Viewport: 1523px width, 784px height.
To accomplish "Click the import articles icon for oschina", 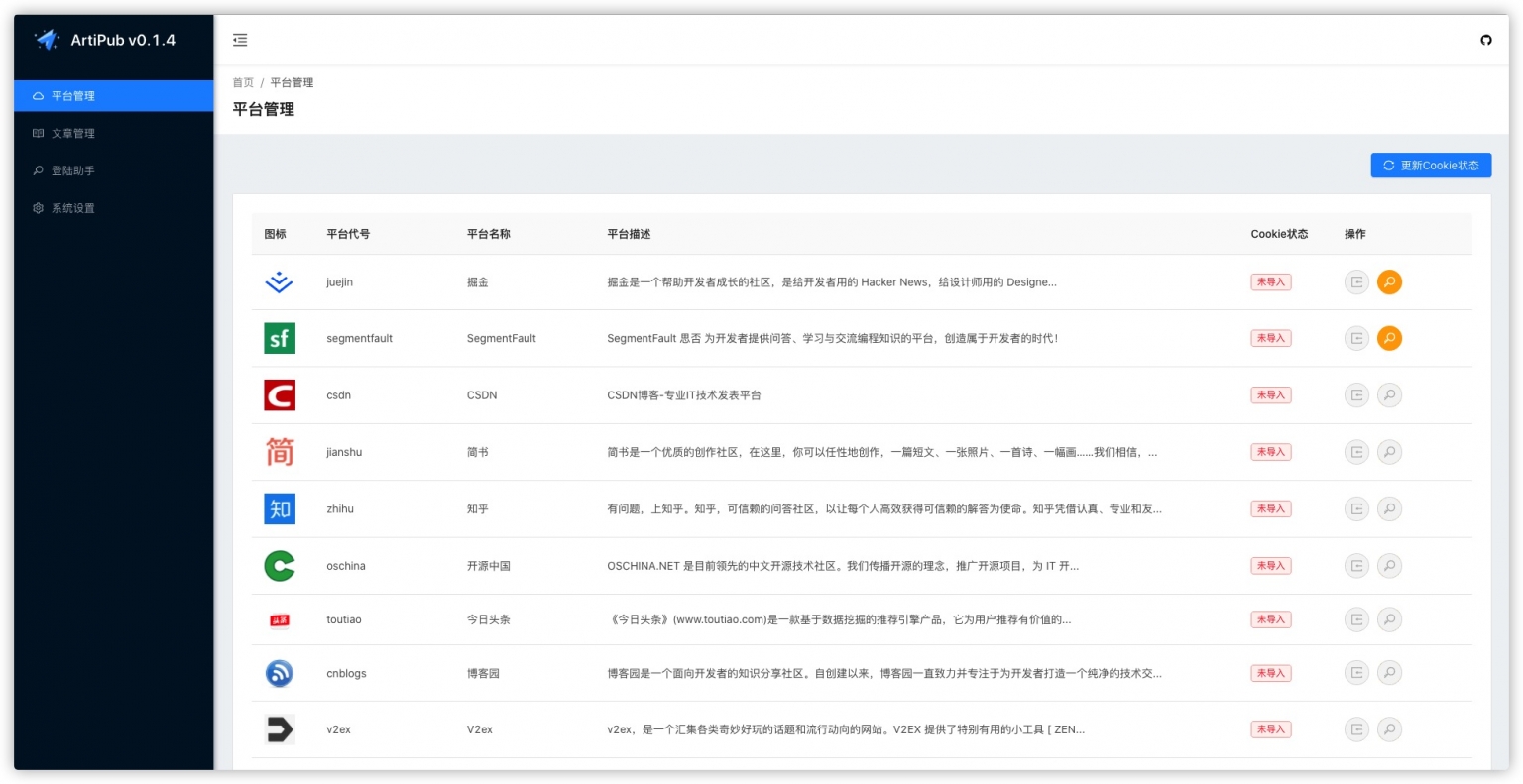I will tap(1356, 565).
